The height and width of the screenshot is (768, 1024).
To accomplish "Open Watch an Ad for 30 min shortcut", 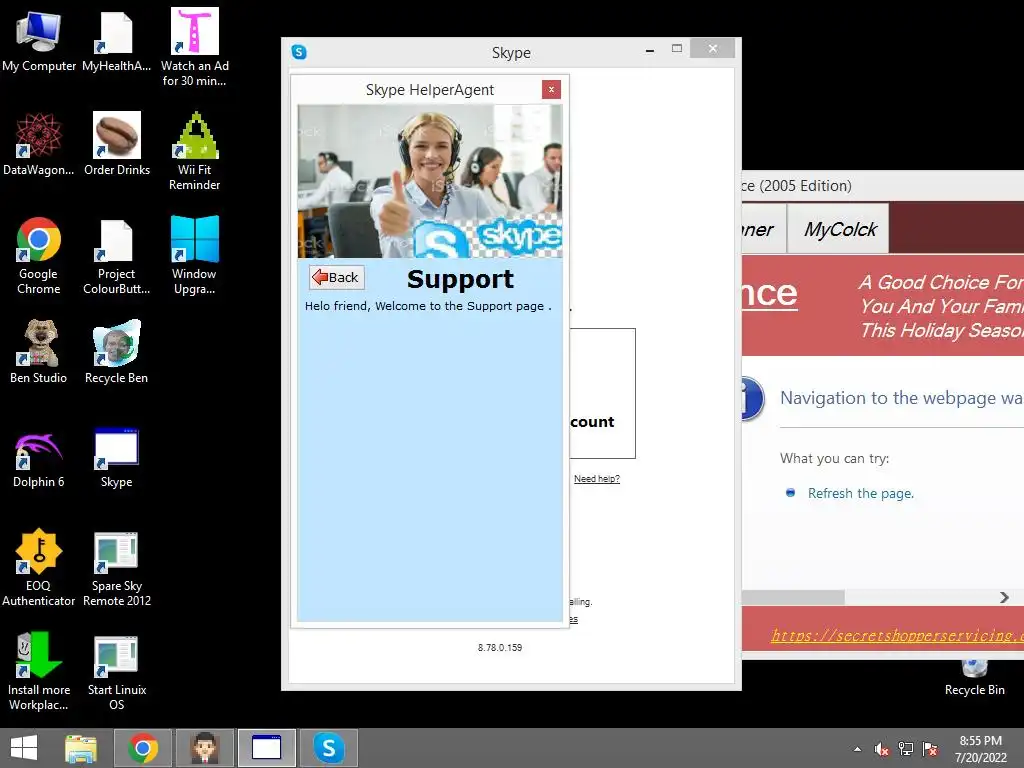I will pos(195,47).
